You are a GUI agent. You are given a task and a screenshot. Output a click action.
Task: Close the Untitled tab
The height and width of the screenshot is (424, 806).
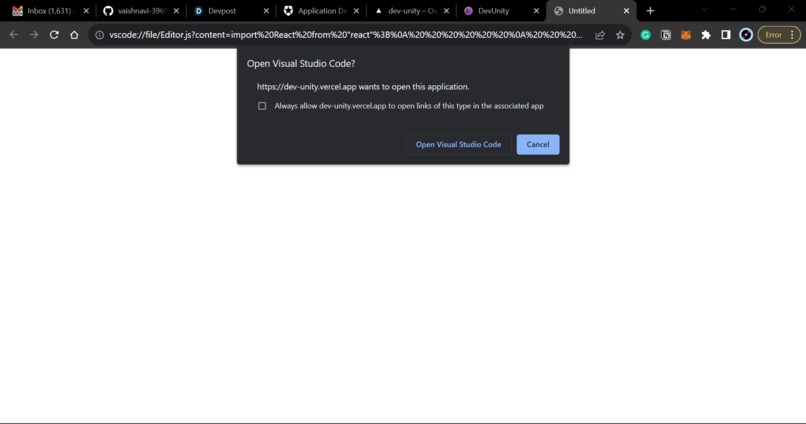tap(626, 11)
